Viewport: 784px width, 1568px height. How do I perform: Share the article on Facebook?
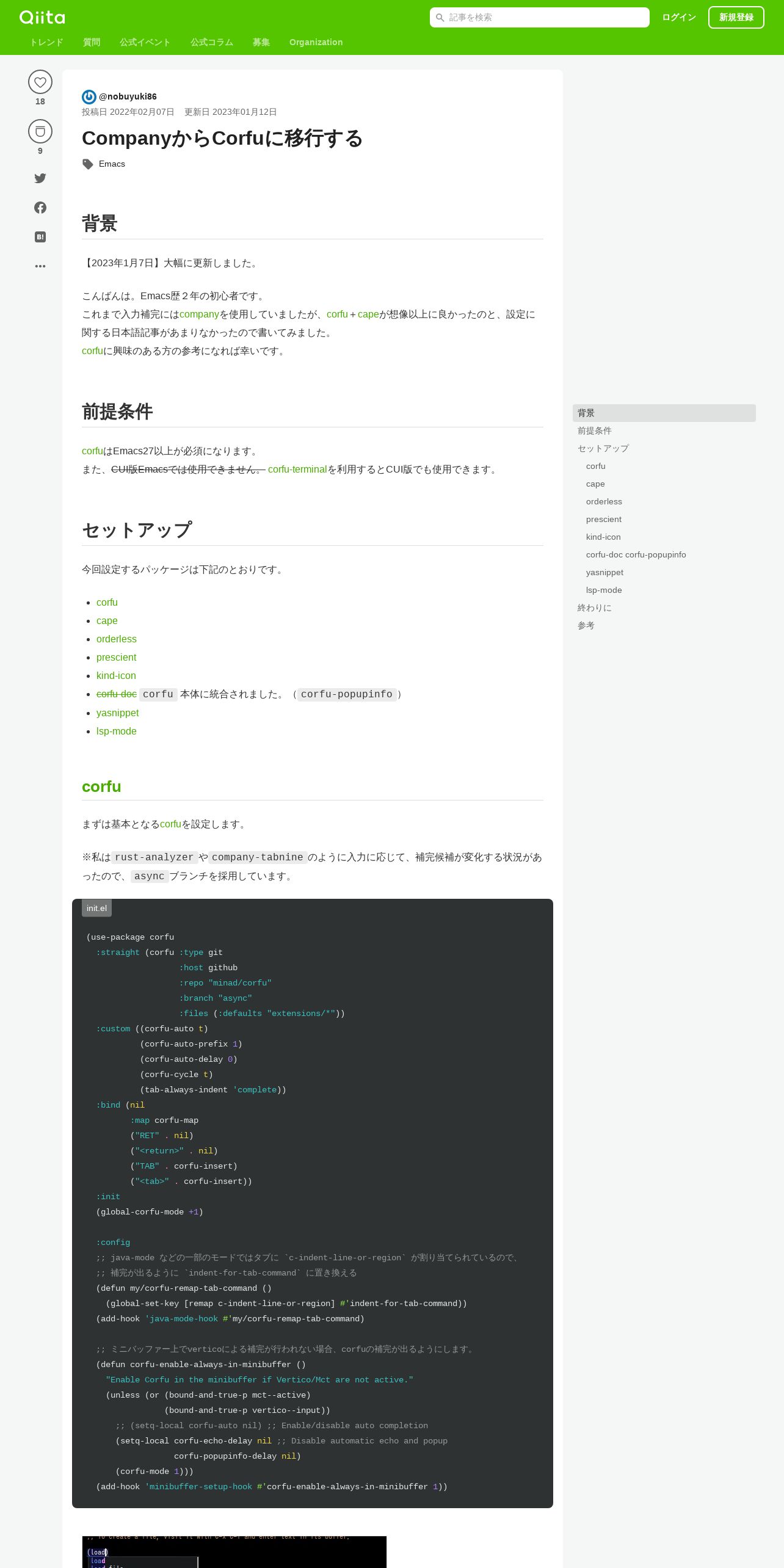tap(40, 208)
